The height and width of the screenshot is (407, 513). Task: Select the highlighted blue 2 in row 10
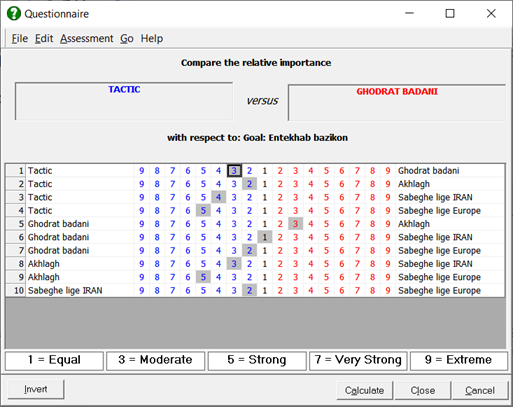point(249,291)
